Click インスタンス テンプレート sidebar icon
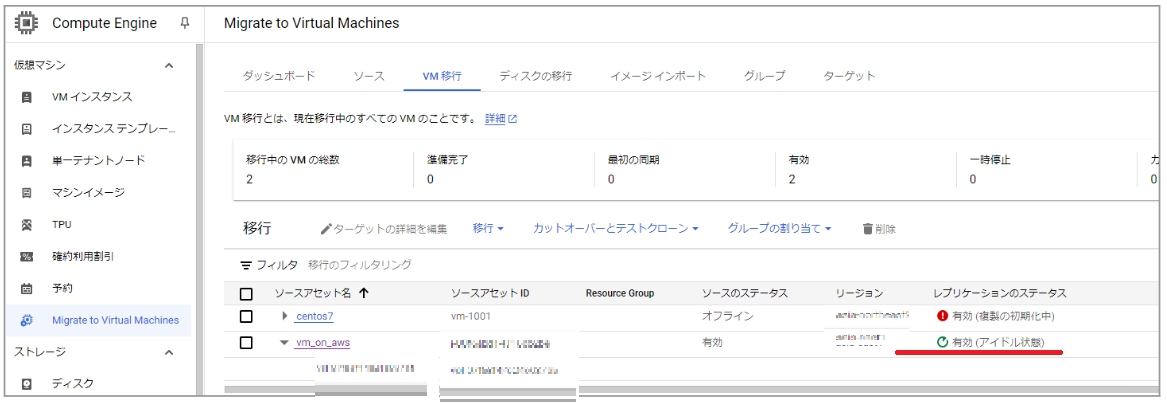This screenshot has height=404, width=1167. tap(27, 129)
